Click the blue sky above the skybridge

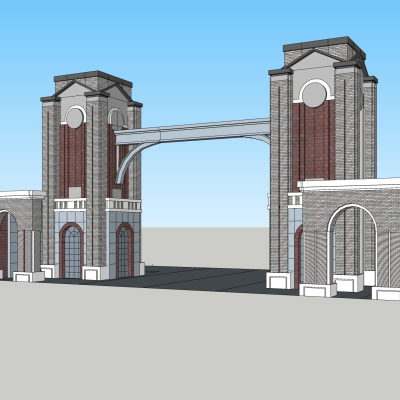click(x=200, y=67)
